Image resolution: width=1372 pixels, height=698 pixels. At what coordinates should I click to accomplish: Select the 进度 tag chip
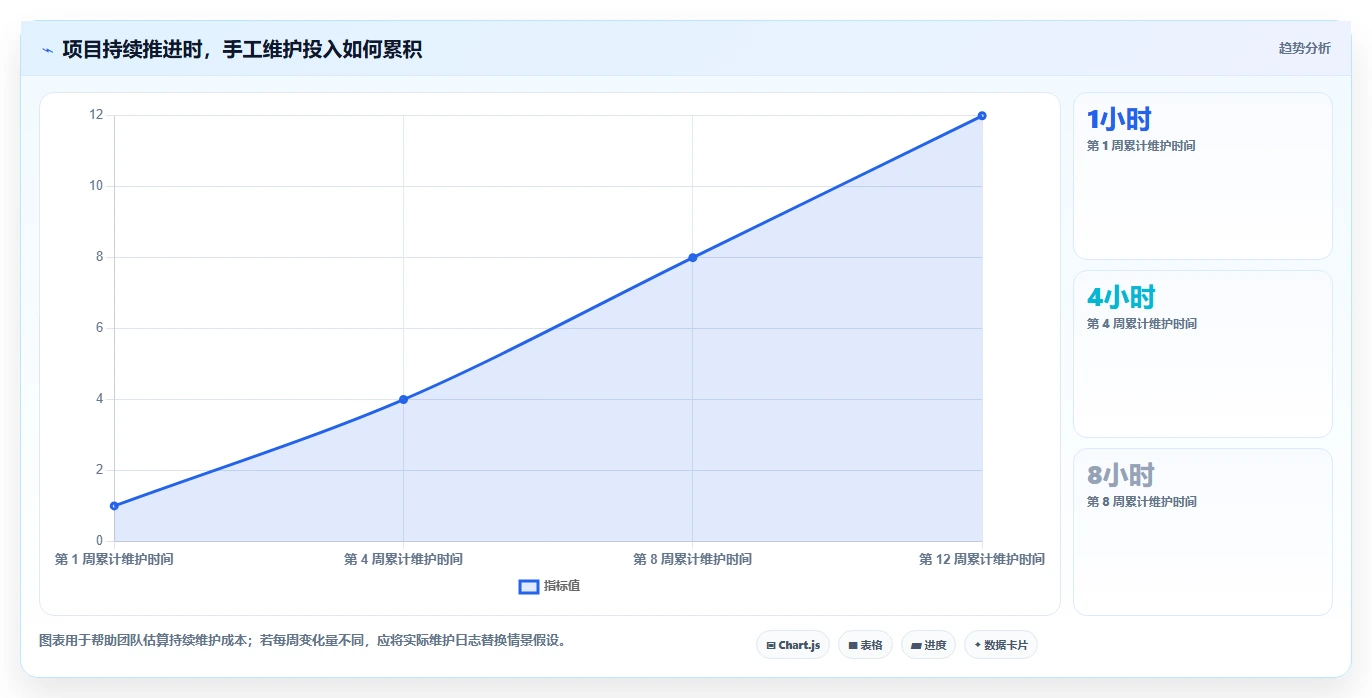(x=928, y=645)
